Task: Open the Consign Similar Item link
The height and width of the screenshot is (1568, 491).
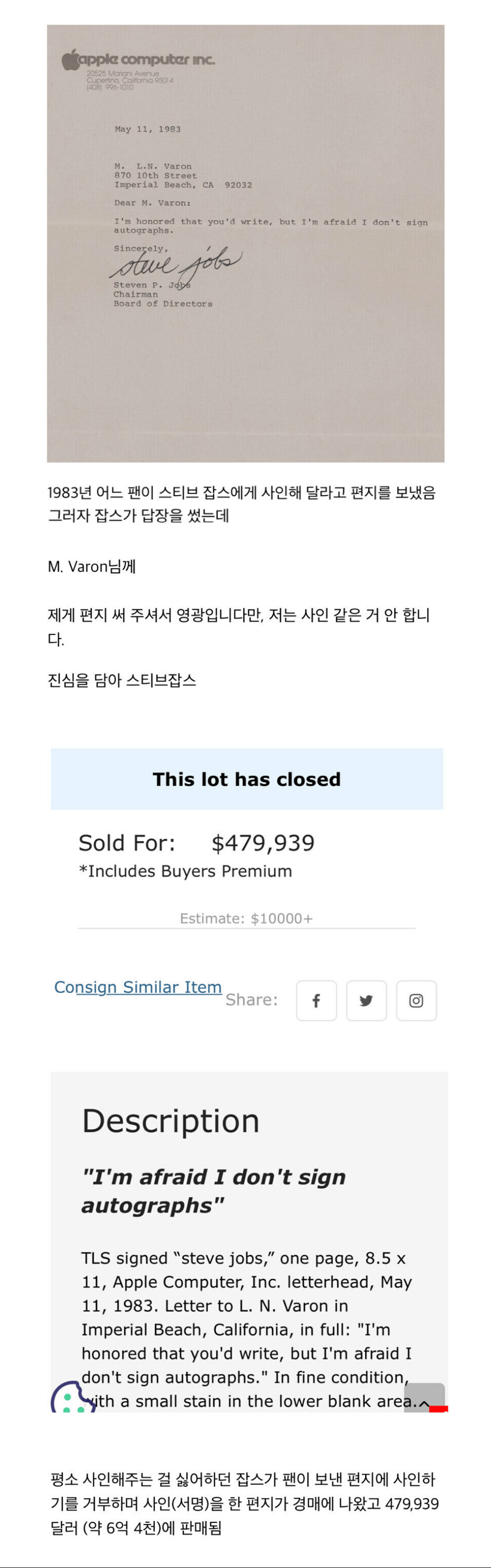Action: click(x=138, y=987)
